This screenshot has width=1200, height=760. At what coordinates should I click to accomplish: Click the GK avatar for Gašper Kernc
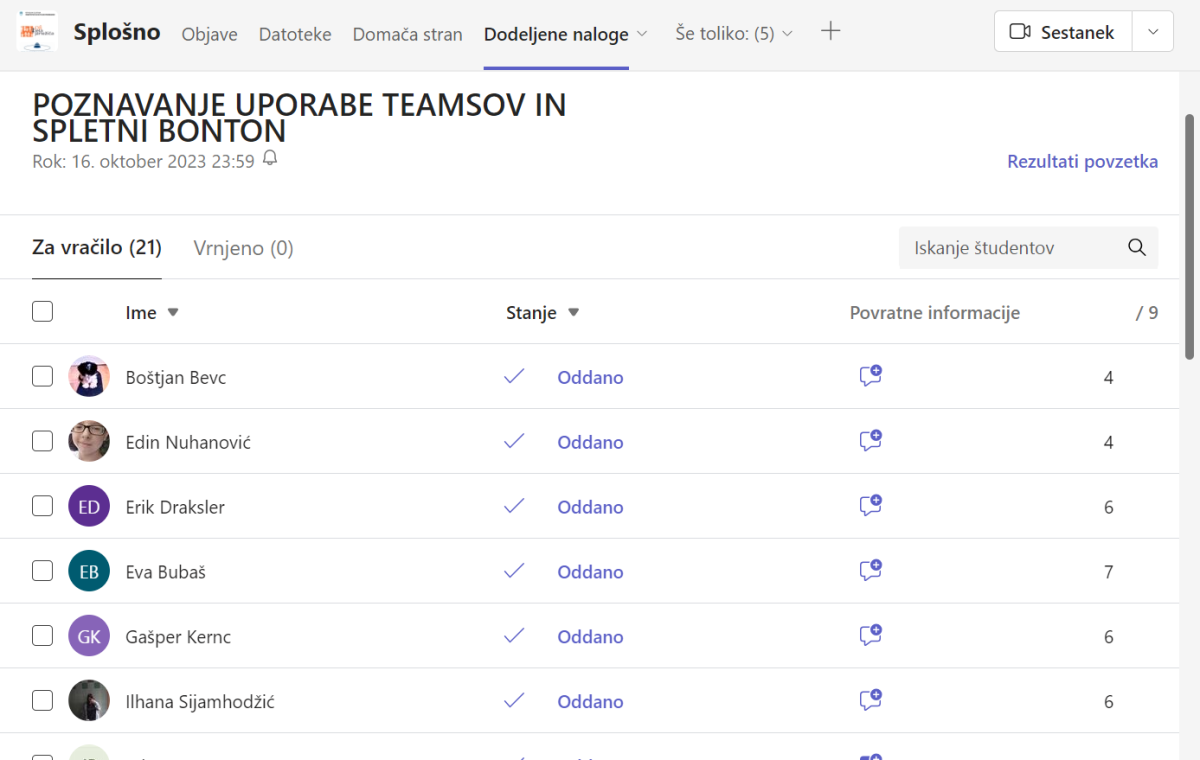pyautogui.click(x=89, y=636)
